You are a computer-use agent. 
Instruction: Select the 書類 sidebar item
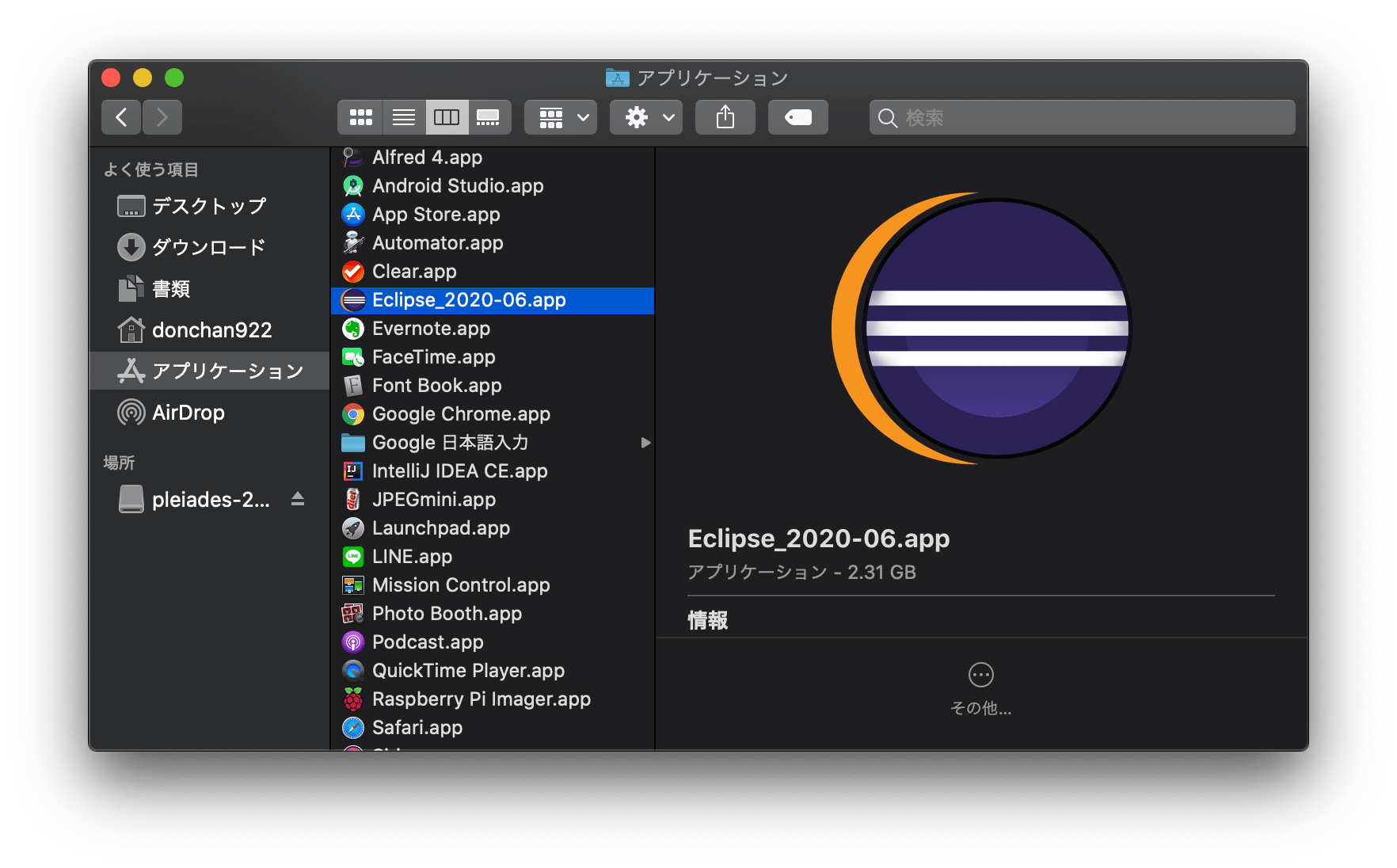coord(171,288)
